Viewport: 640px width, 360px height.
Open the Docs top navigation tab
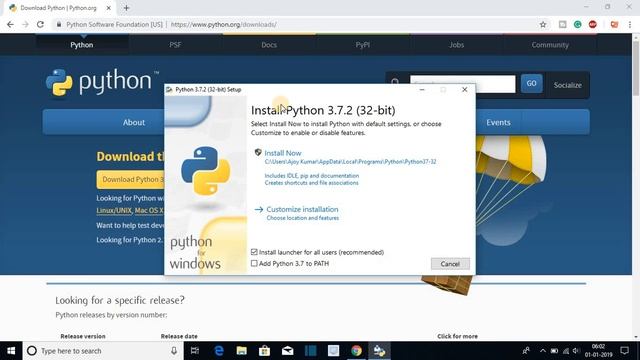pyautogui.click(x=269, y=45)
